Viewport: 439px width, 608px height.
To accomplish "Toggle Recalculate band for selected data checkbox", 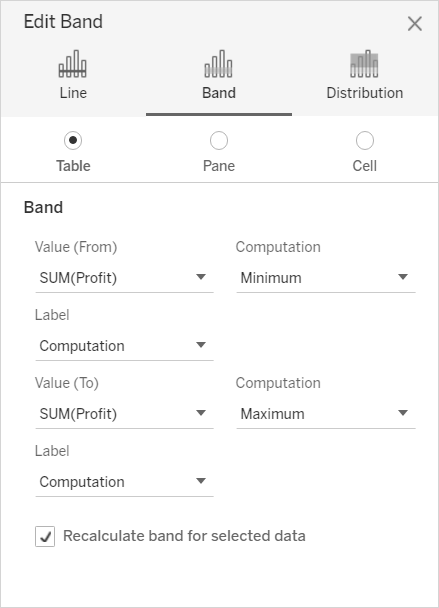I will pos(45,536).
